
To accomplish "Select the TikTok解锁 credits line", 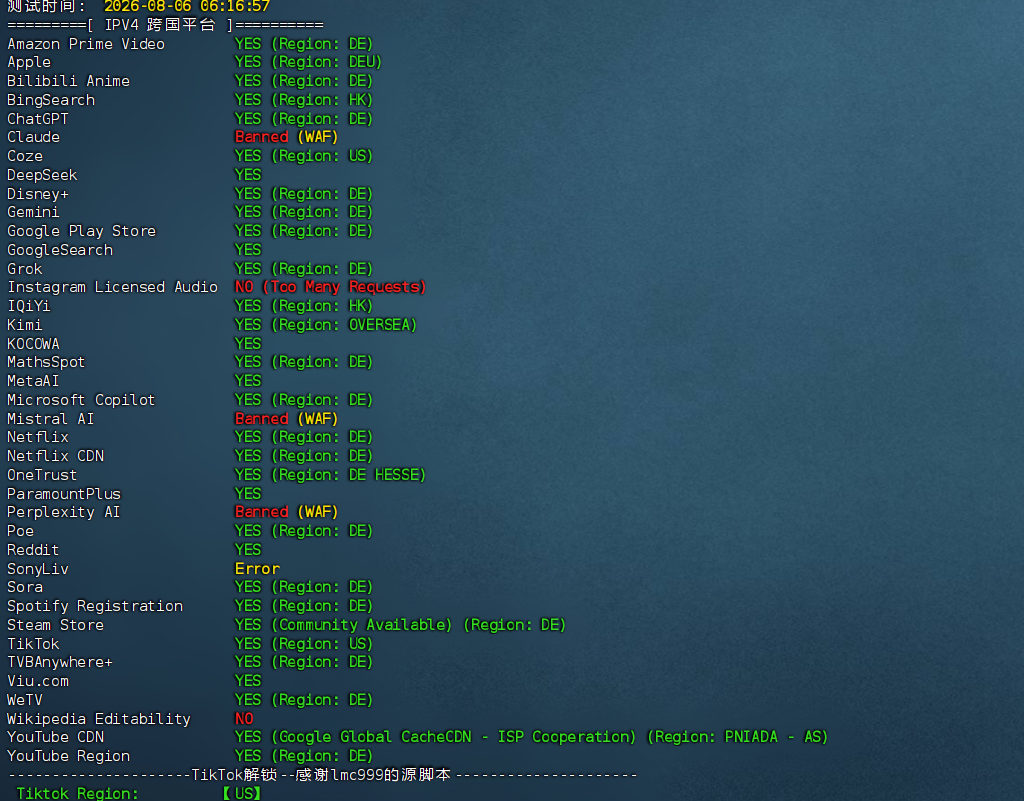I will [x=323, y=775].
